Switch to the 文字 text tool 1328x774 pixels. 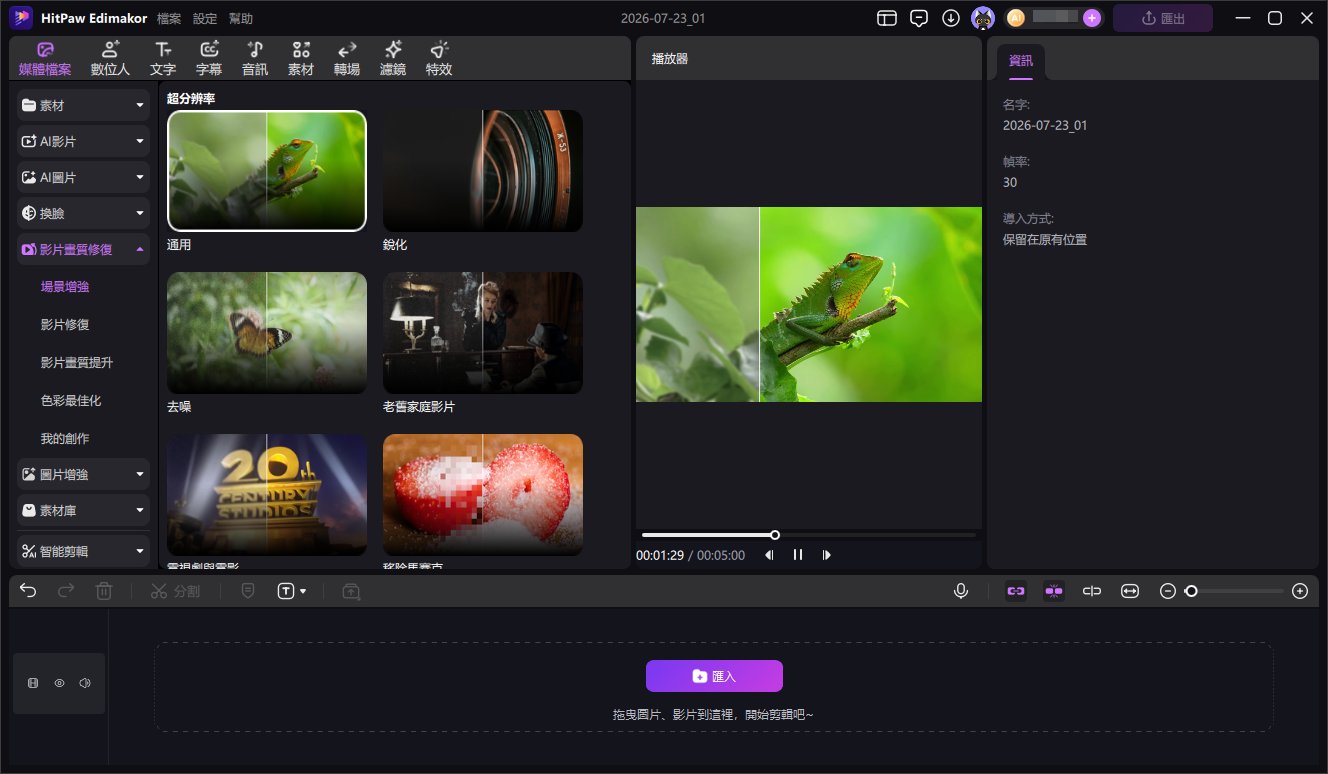click(163, 59)
